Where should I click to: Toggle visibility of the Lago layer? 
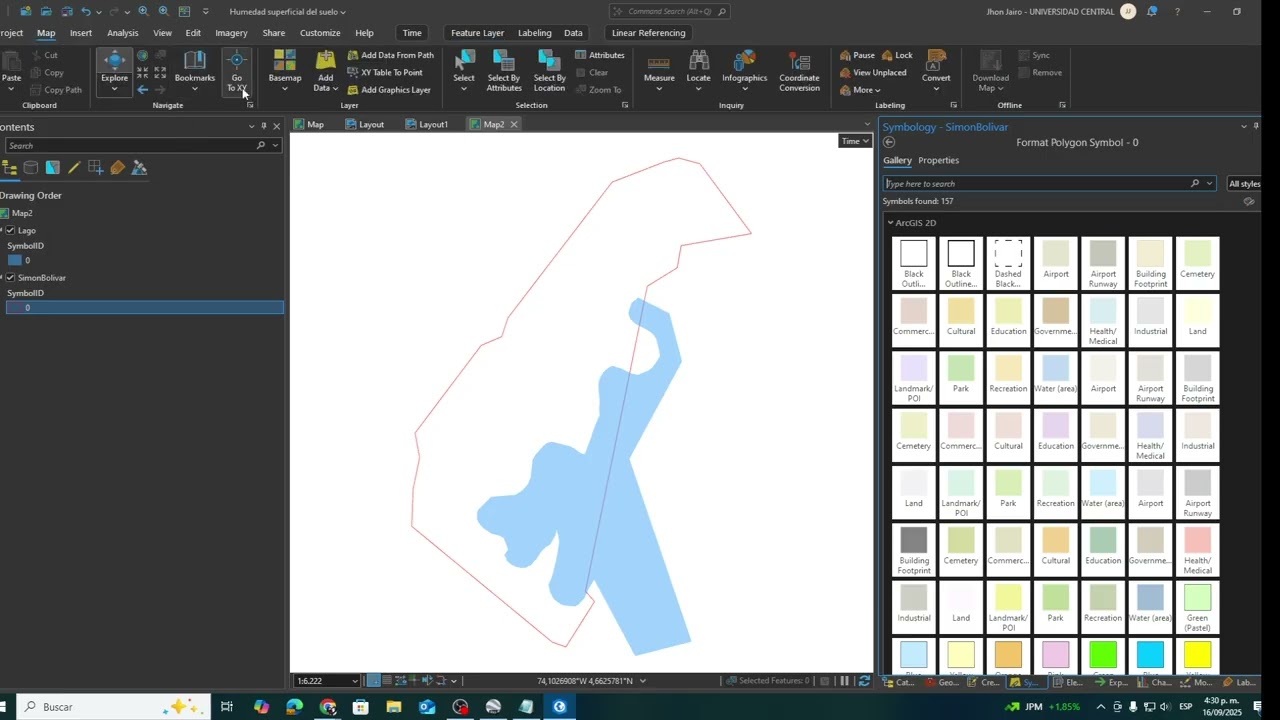[11, 231]
